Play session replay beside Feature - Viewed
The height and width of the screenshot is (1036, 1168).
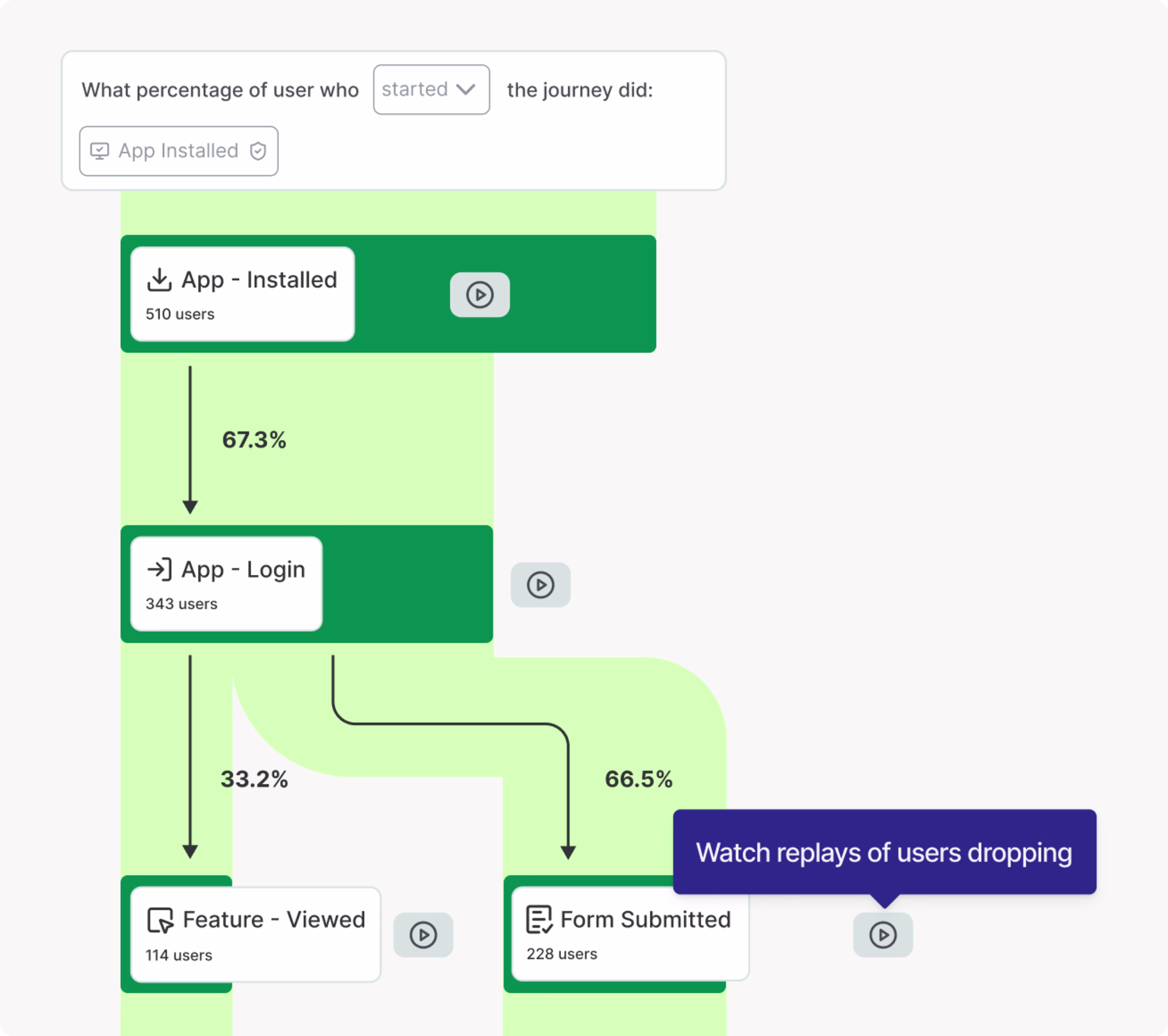[423, 935]
